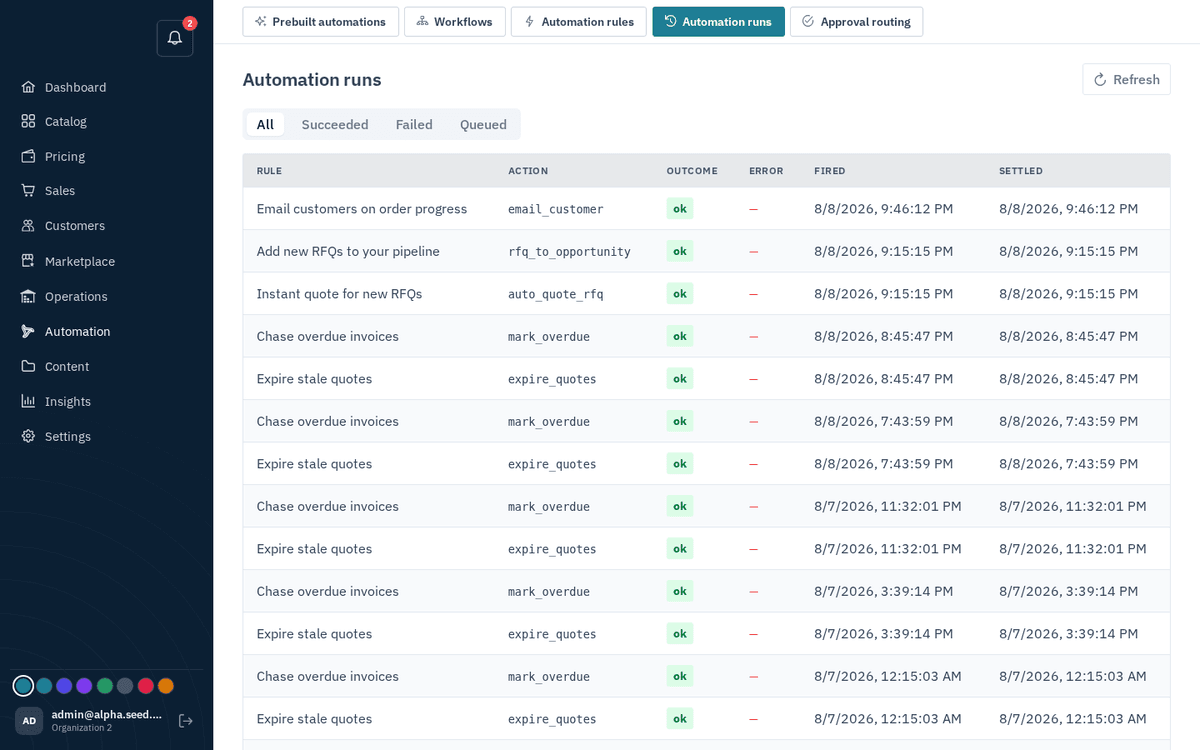Choose the gray theme swatch
Screen dimensions: 1200x750
125,686
